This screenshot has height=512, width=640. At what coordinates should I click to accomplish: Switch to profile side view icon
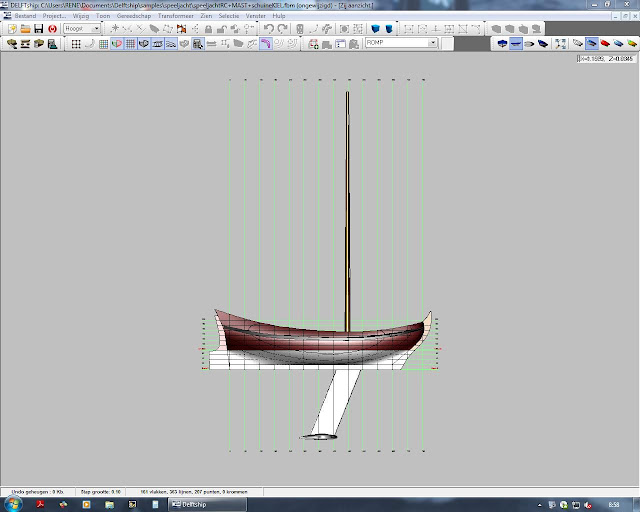coord(516,43)
